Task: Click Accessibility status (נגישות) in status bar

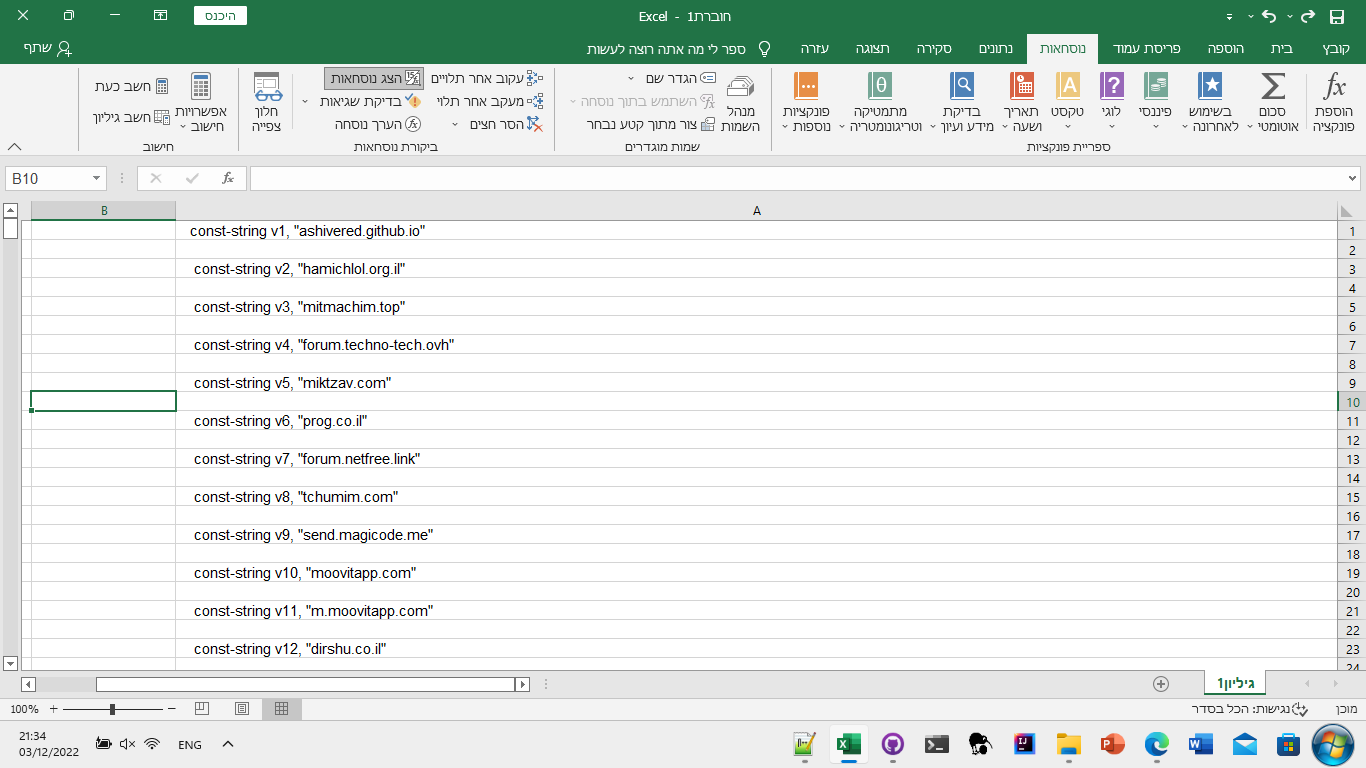Action: (1251, 709)
